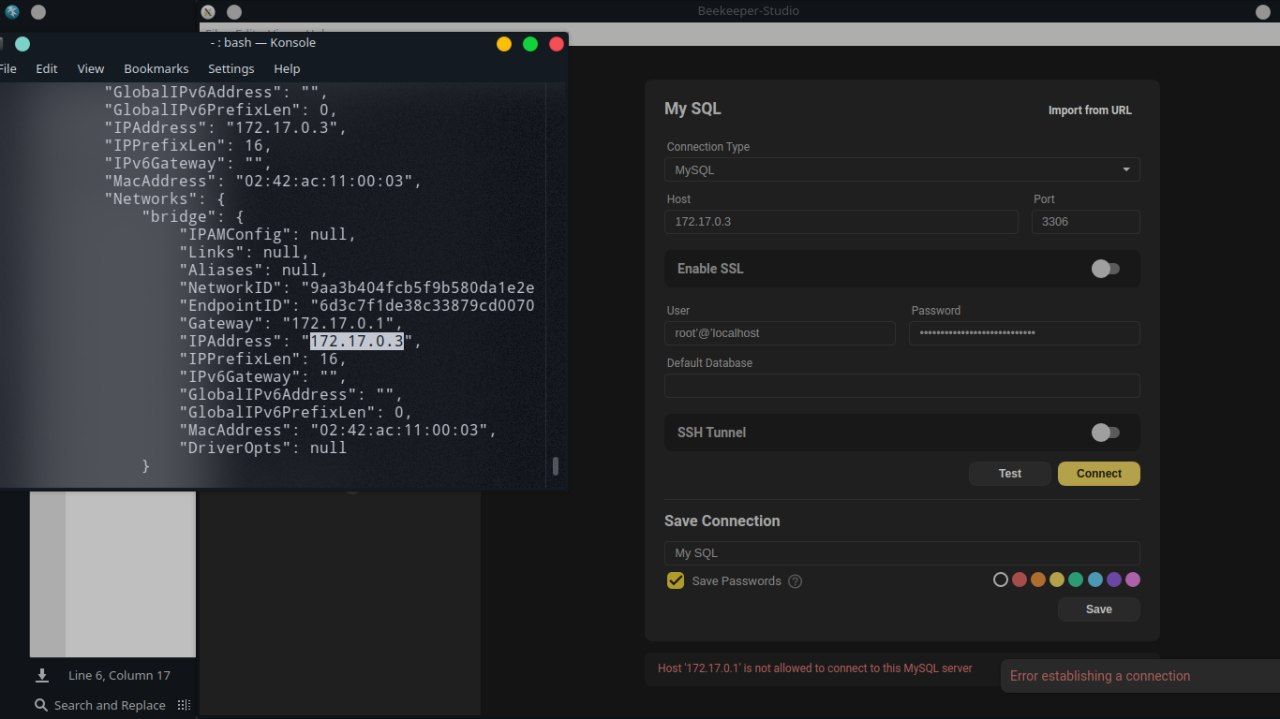Click the "bridge": { line in Konsole

pos(193,217)
